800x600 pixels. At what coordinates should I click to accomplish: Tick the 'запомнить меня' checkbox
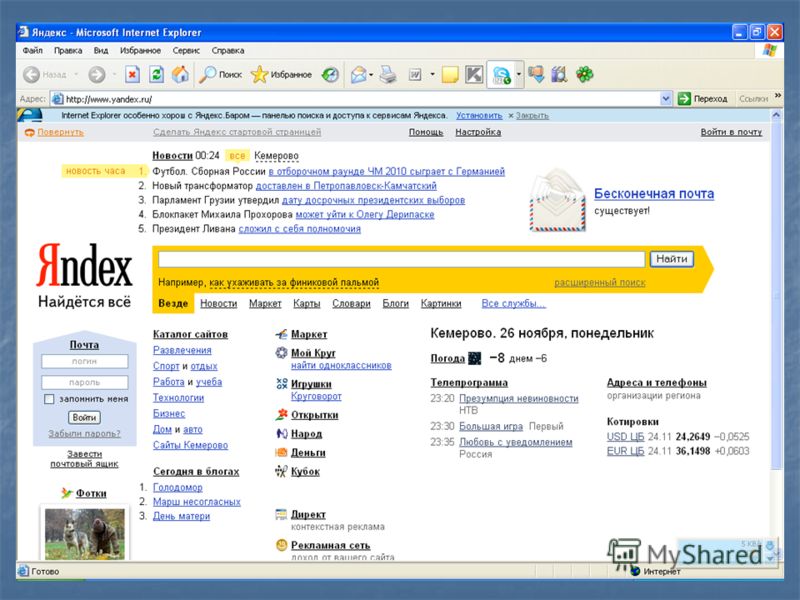[x=49, y=399]
